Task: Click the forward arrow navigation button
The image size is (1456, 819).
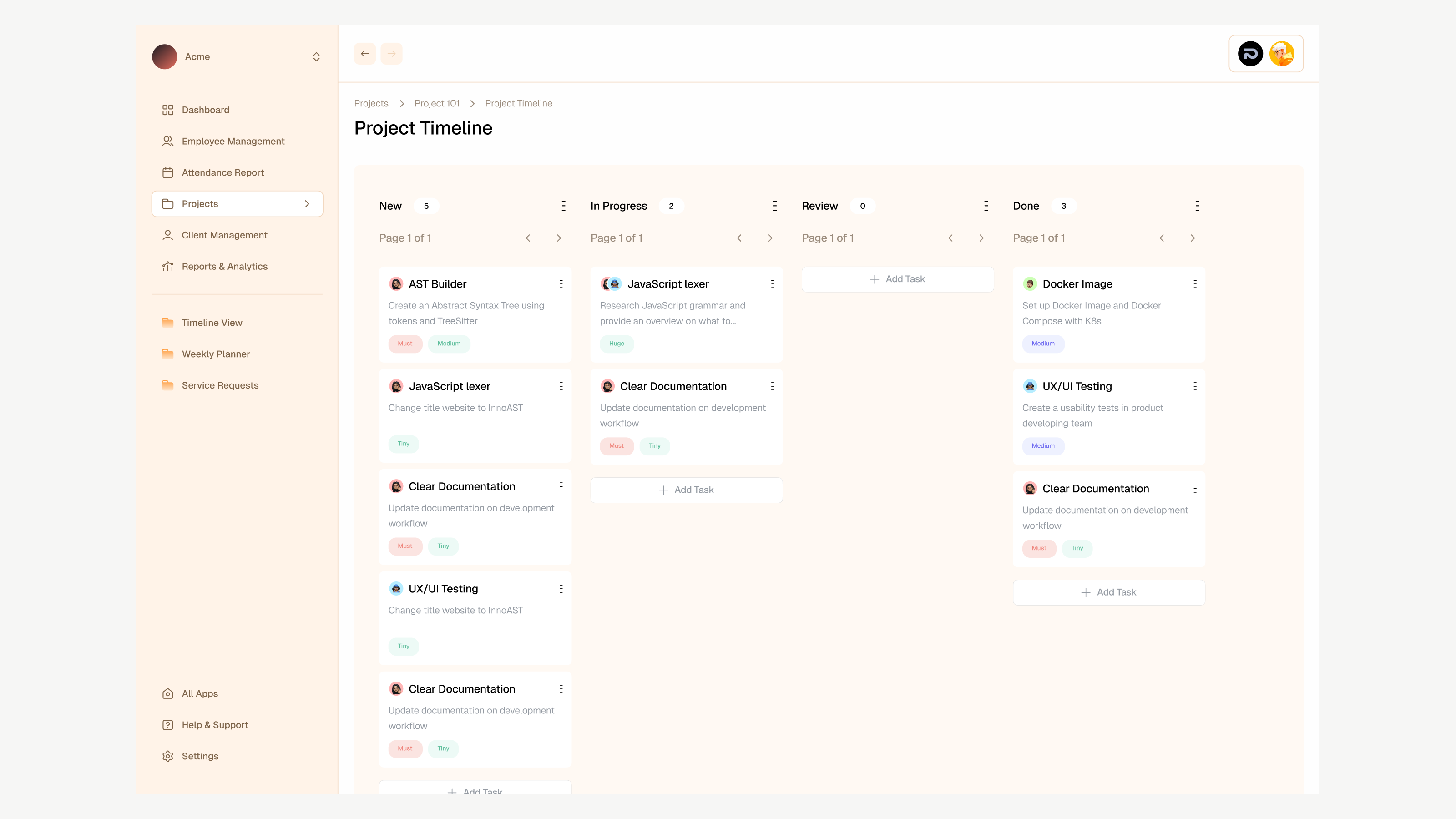Action: tap(391, 54)
